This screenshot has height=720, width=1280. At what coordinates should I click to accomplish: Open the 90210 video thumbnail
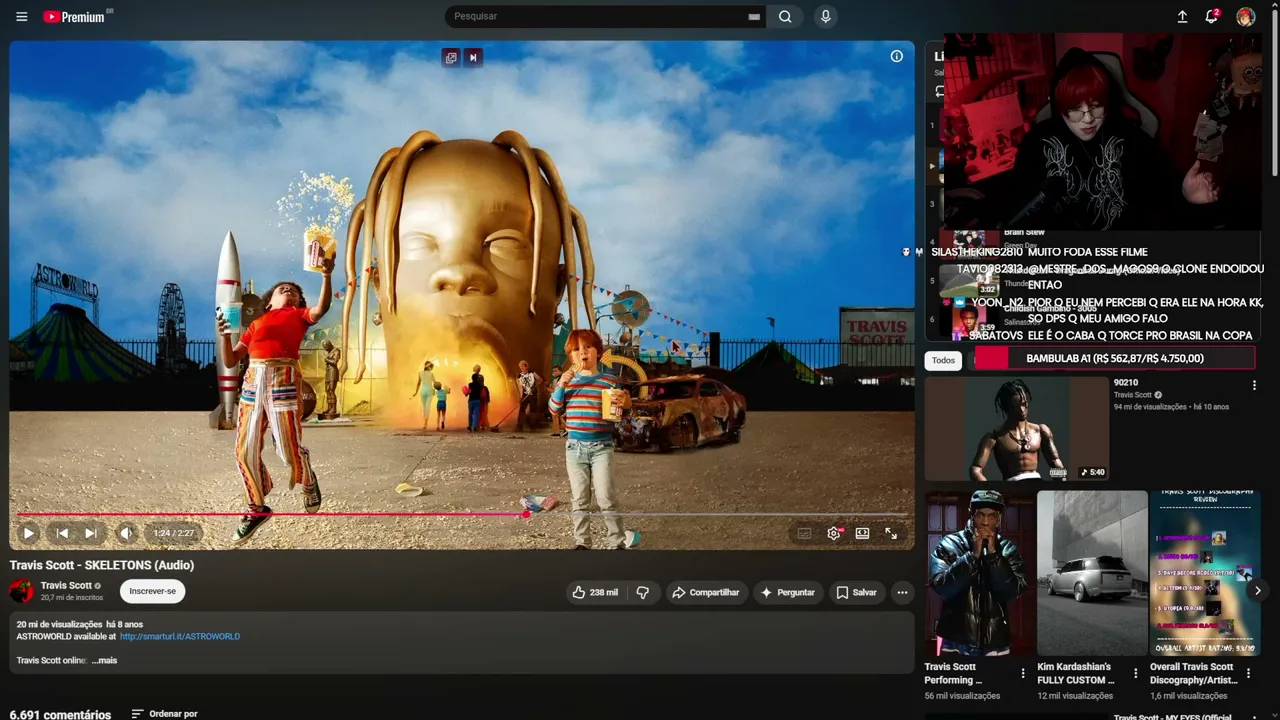point(1016,428)
